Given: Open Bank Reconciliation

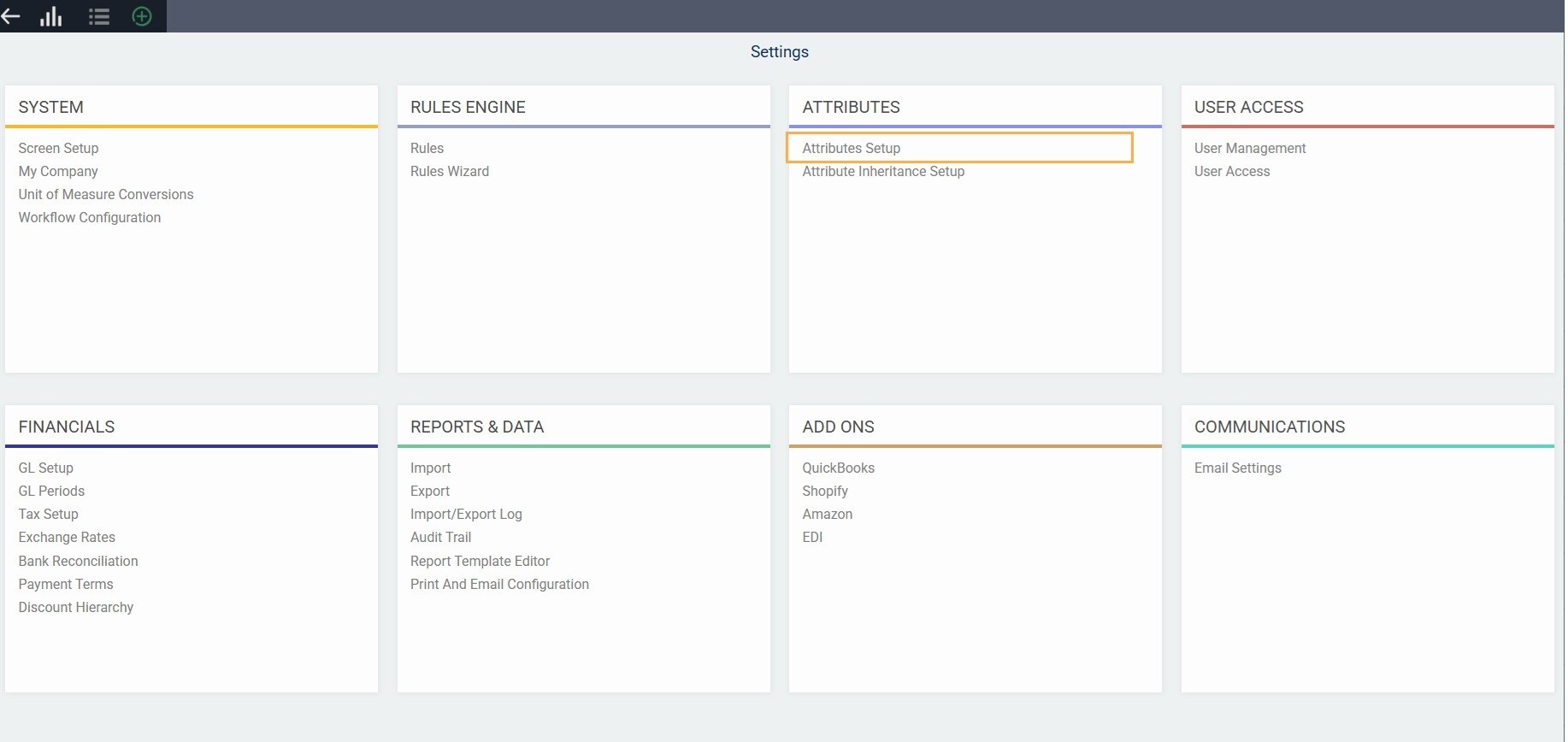Looking at the screenshot, I should (78, 561).
